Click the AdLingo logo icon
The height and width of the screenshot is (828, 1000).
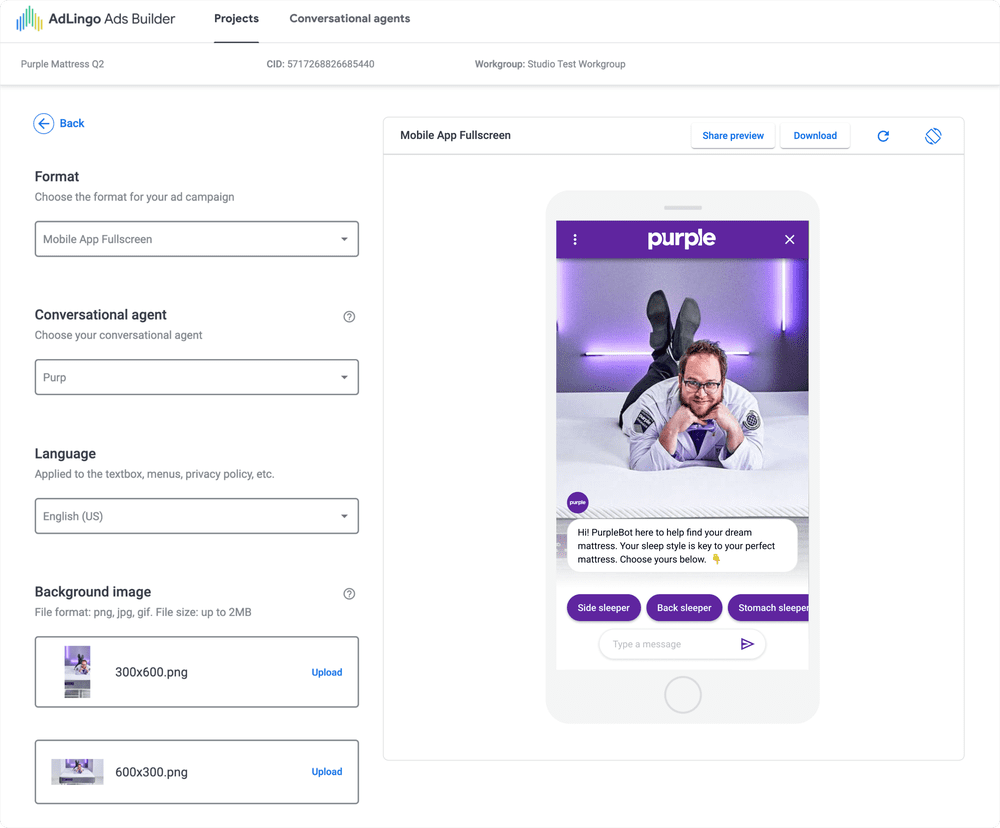point(29,19)
